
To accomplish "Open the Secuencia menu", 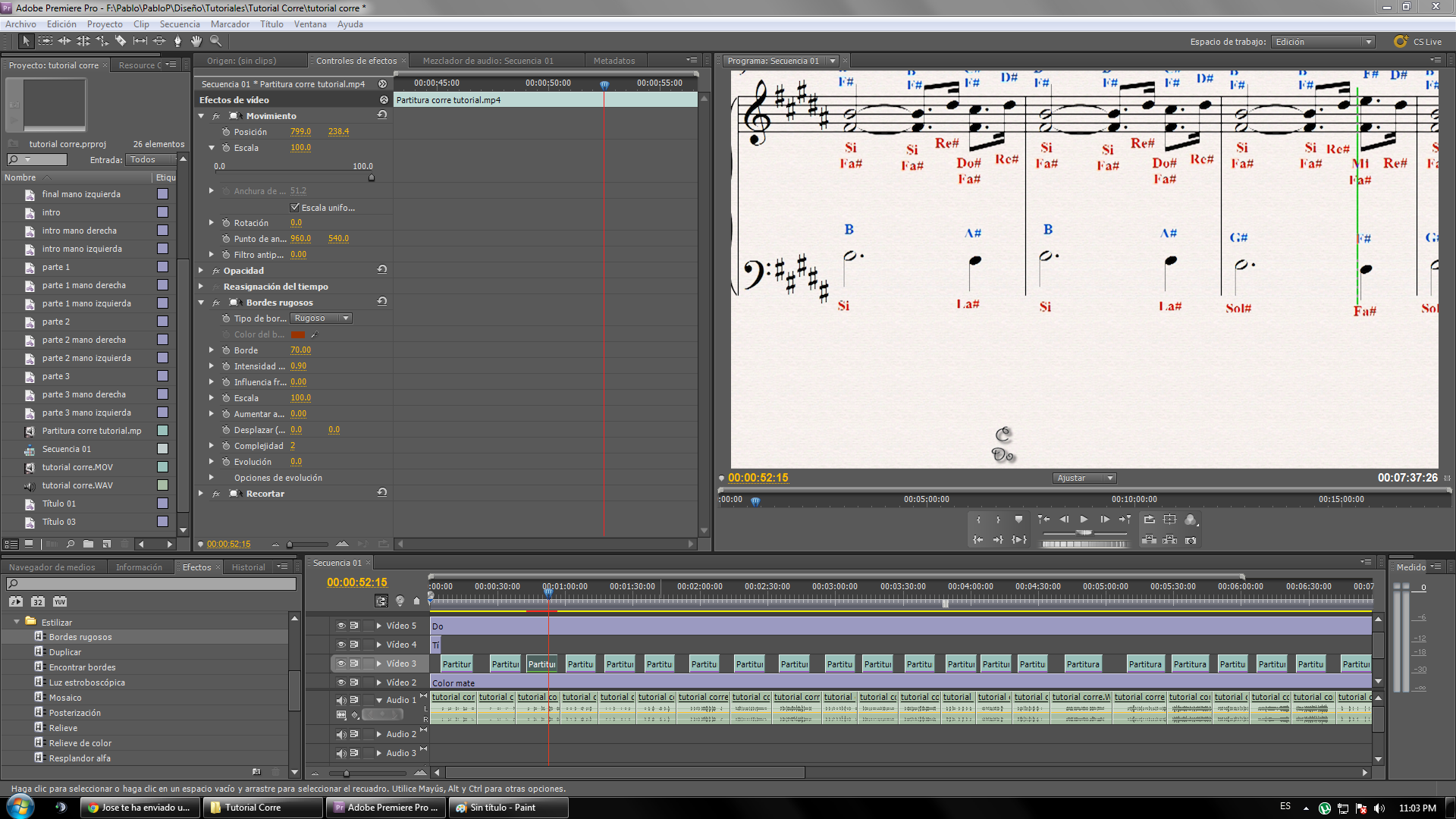I will tap(179, 24).
